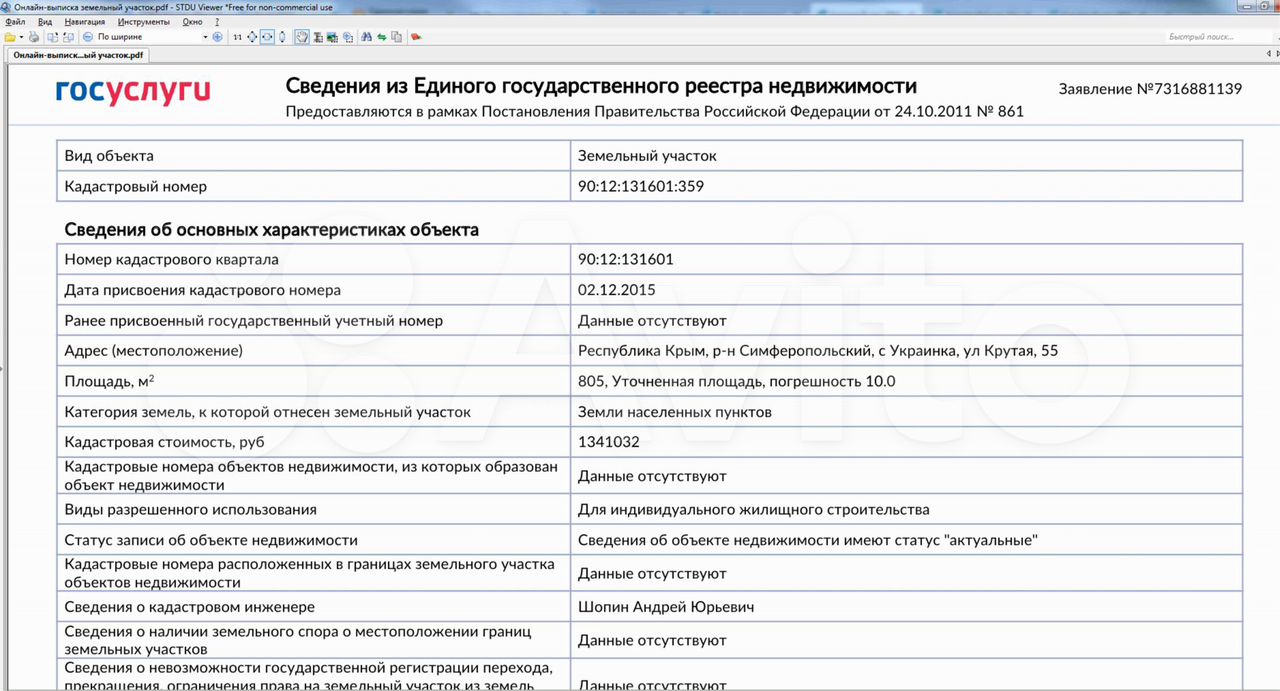
Task: Open the ? help menu
Action: click(217, 21)
